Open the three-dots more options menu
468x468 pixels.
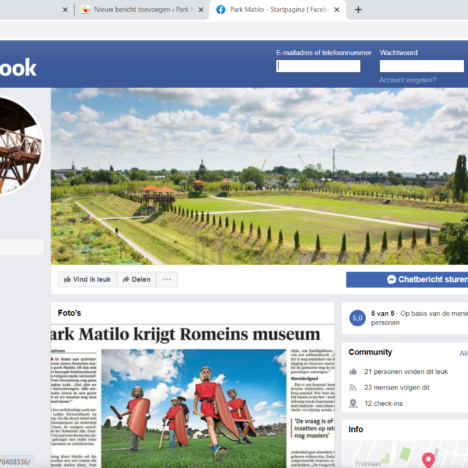(167, 279)
